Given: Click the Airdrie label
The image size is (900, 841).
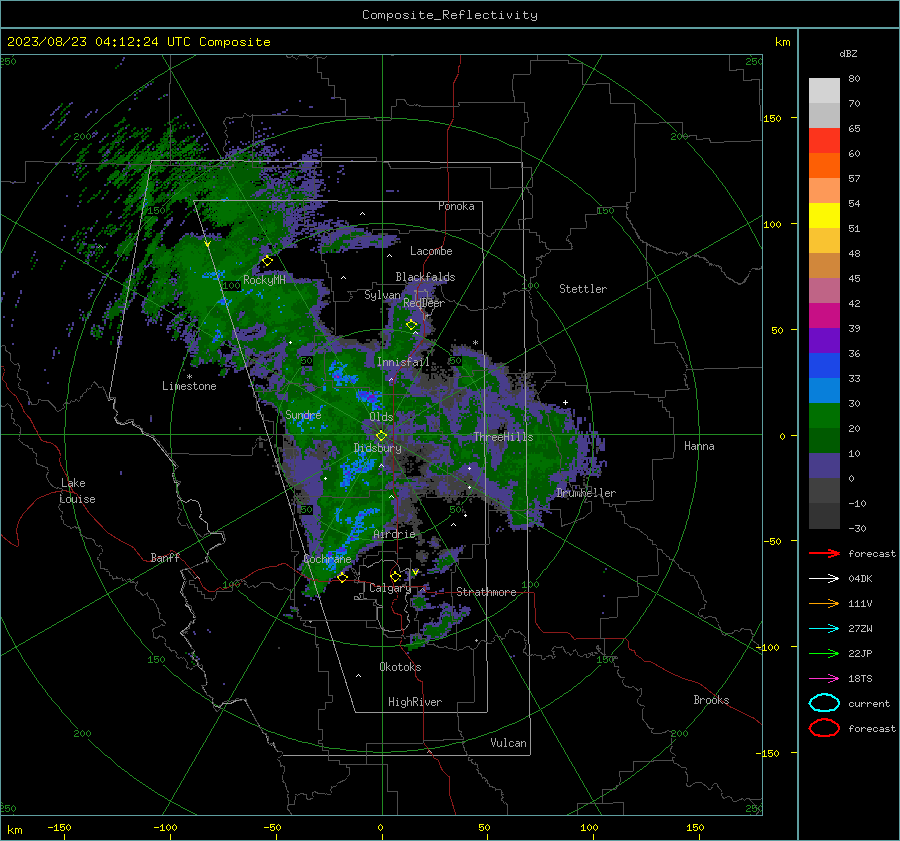Looking at the screenshot, I should tap(394, 534).
